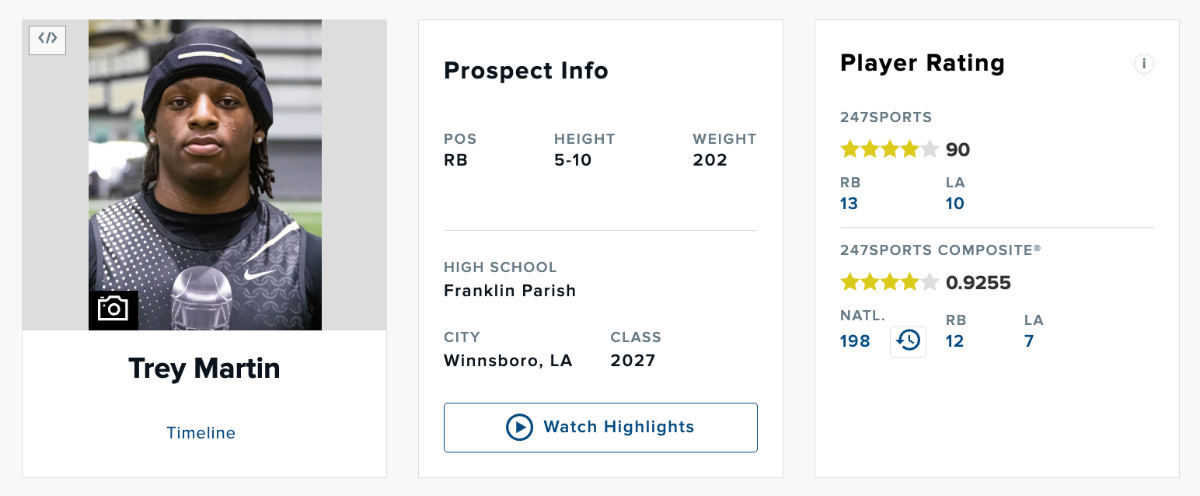Screen dimensions: 1200x496
Task: Click the composite RB rank 12
Action: pos(955,341)
